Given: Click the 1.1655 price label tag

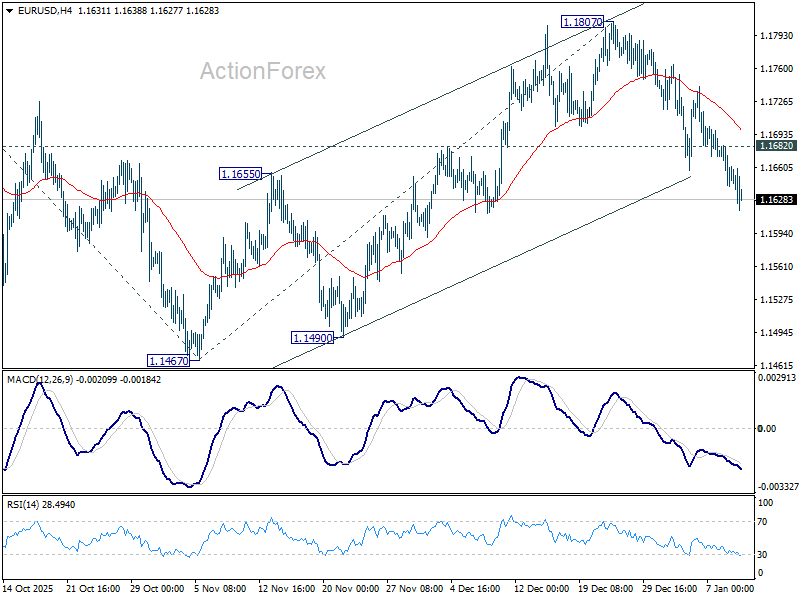Looking at the screenshot, I should [x=238, y=175].
